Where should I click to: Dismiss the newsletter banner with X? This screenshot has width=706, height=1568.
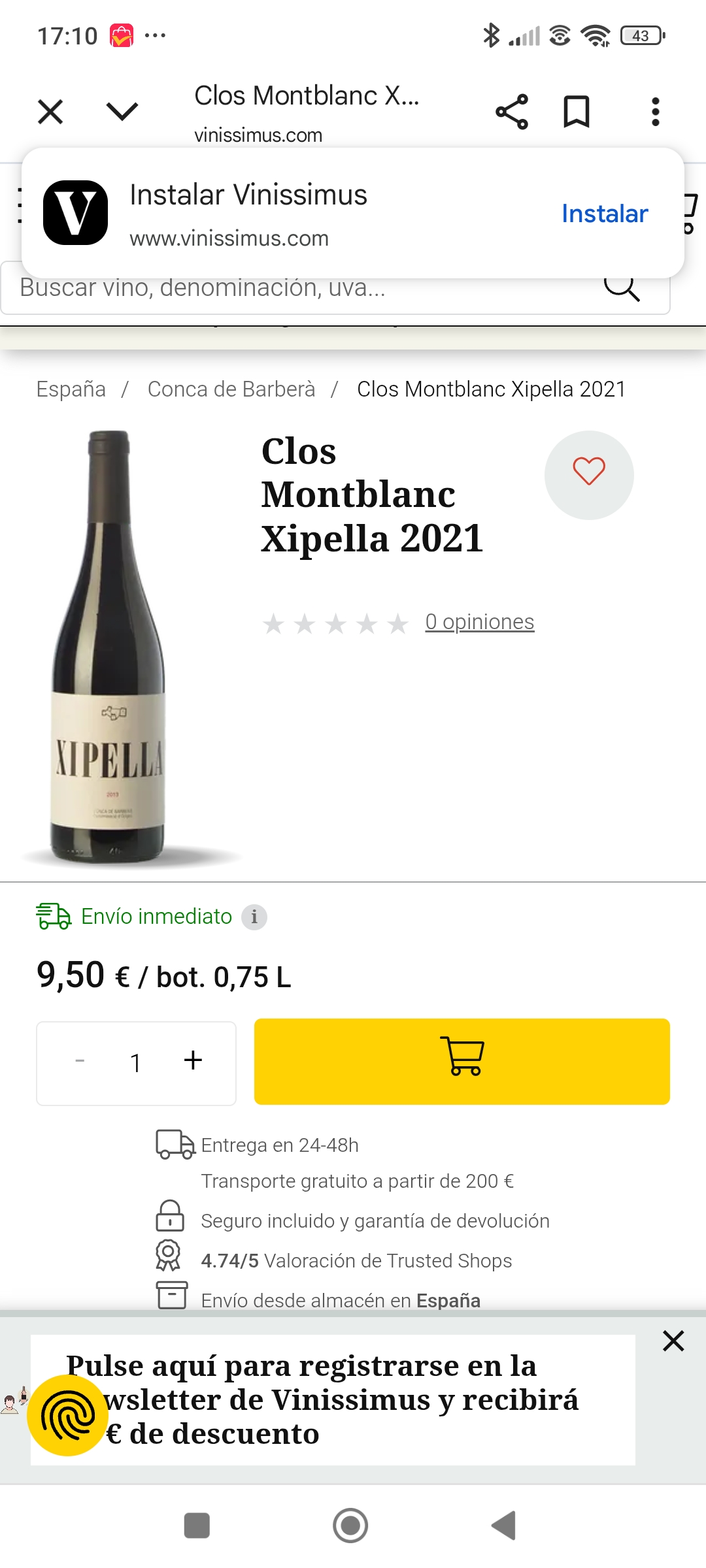click(673, 1341)
